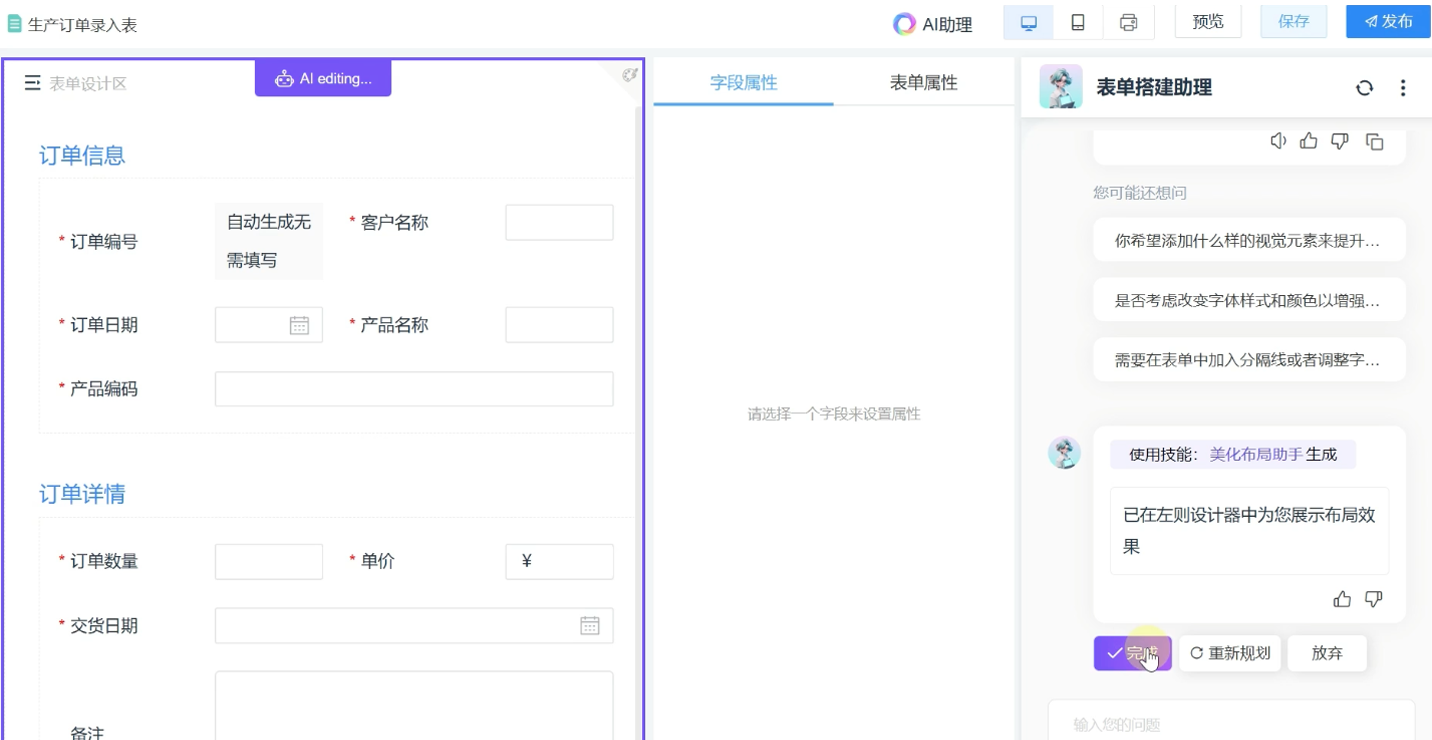Copy the assistant's reply with the copy icon
Screen dimensions: 1432x740
pos(1374,141)
